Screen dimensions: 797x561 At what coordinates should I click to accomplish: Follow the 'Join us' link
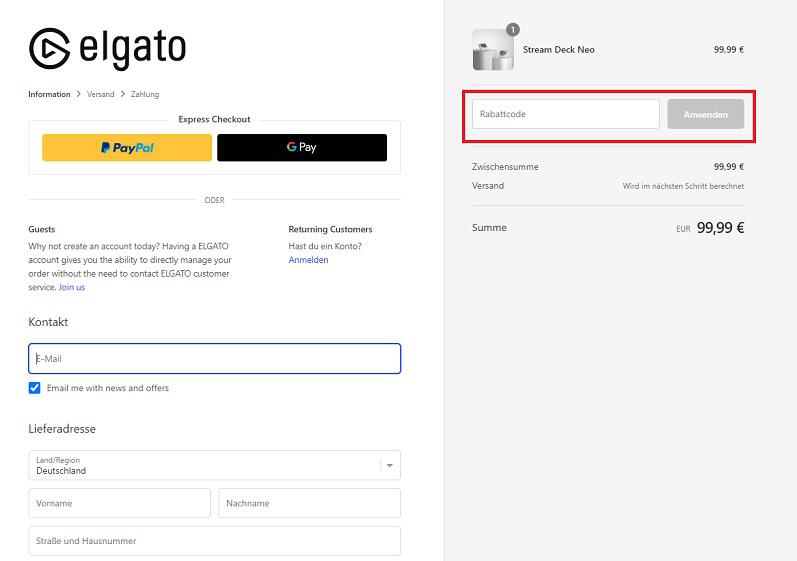tap(72, 287)
